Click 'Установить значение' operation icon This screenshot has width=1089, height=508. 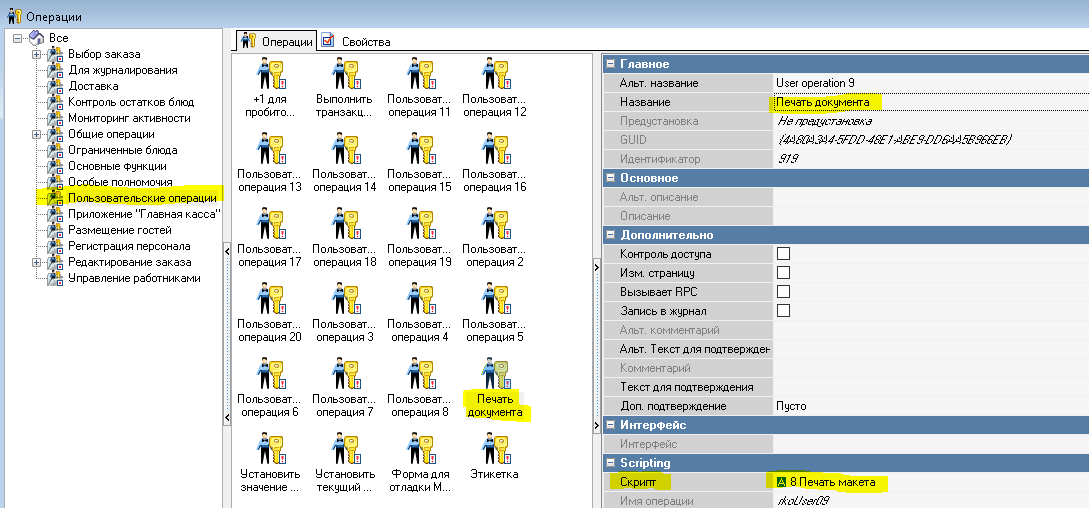pyautogui.click(x=271, y=449)
